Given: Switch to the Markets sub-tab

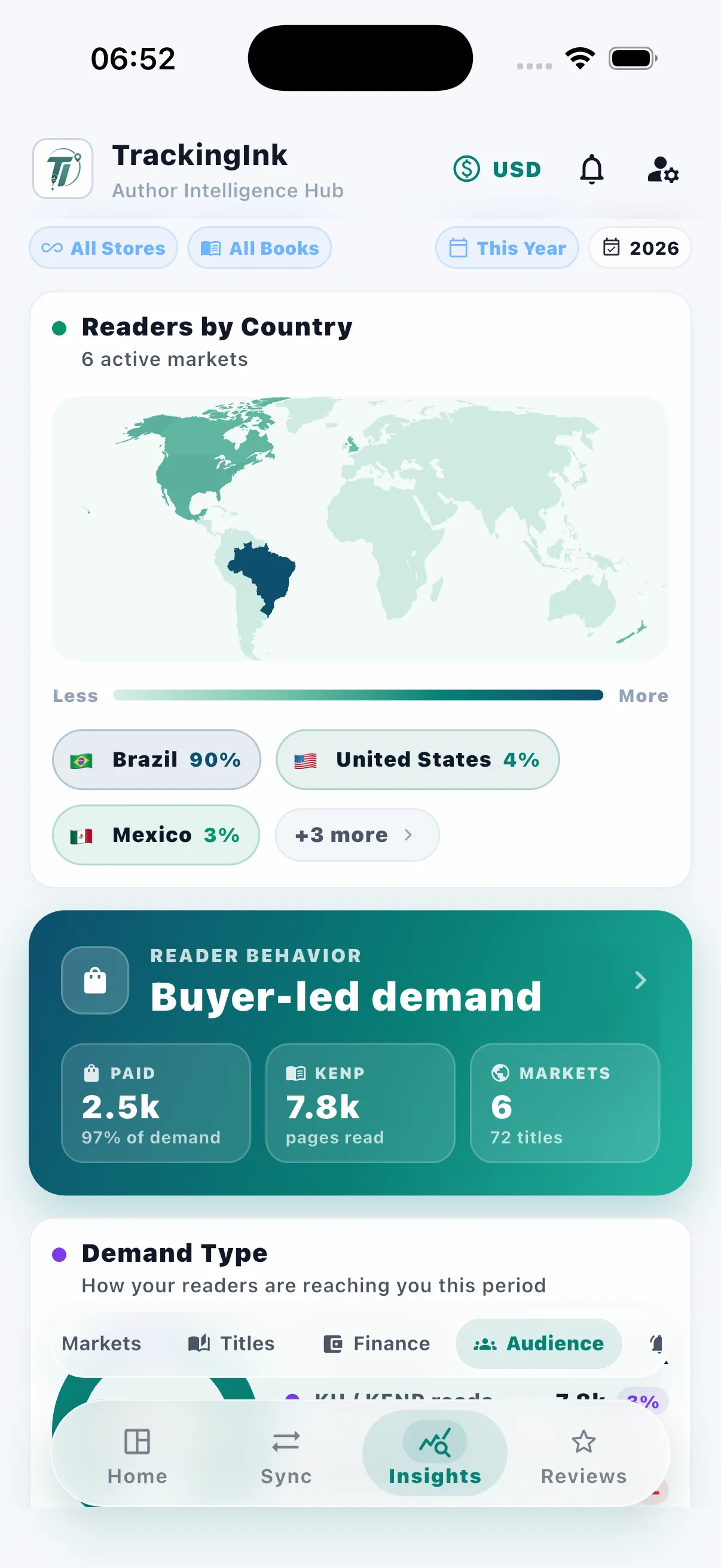Looking at the screenshot, I should [102, 1343].
